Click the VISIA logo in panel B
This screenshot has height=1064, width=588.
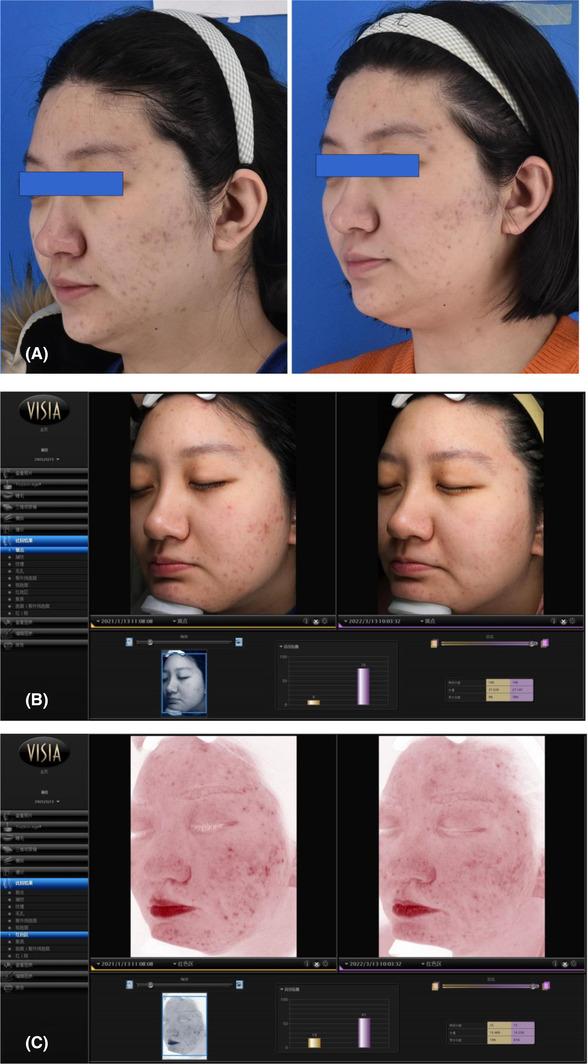44,410
